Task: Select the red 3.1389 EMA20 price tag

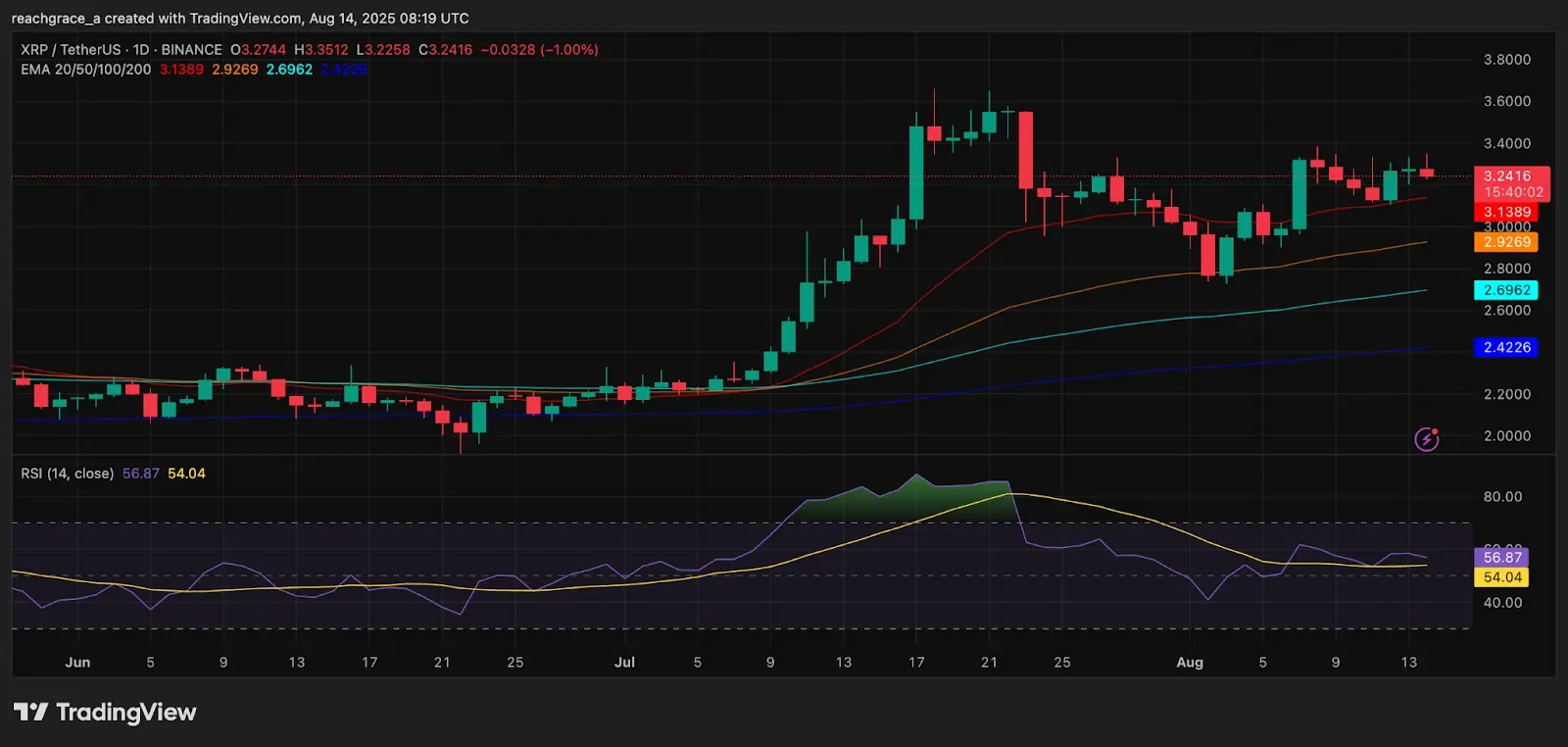Action: click(1505, 212)
